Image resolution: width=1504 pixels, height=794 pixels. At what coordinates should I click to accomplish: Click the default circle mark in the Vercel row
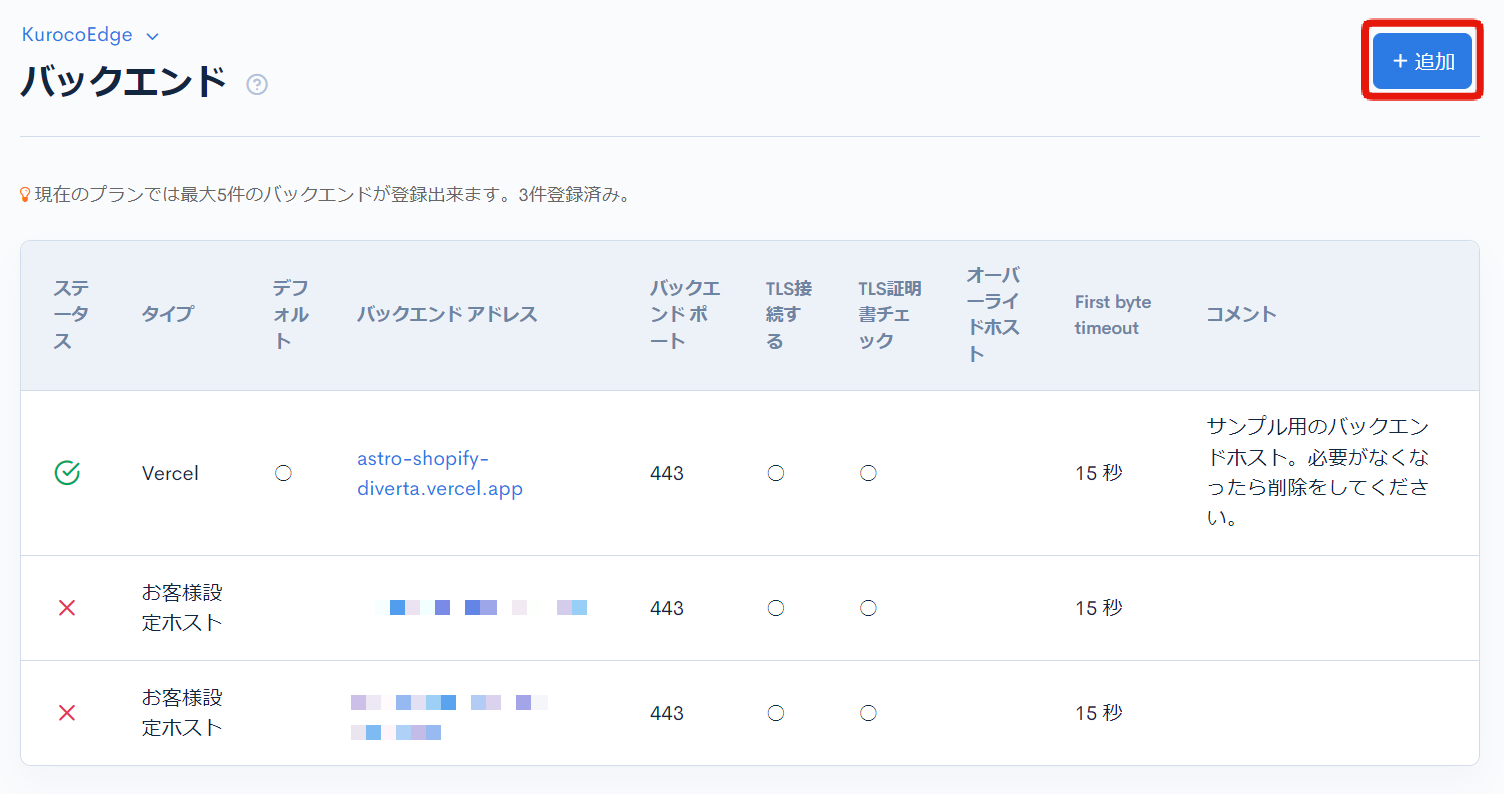coord(283,473)
